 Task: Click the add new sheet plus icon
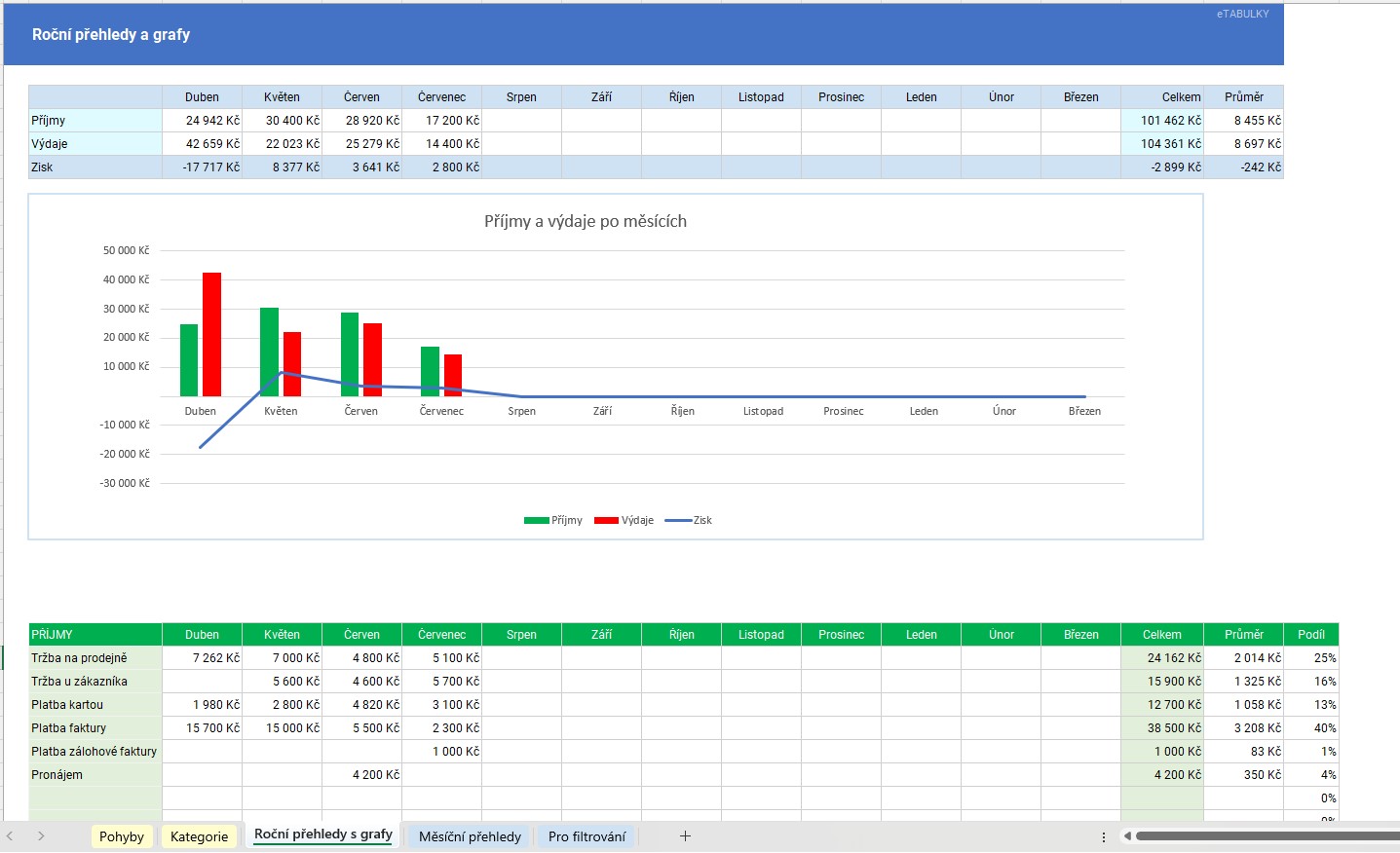pyautogui.click(x=685, y=836)
